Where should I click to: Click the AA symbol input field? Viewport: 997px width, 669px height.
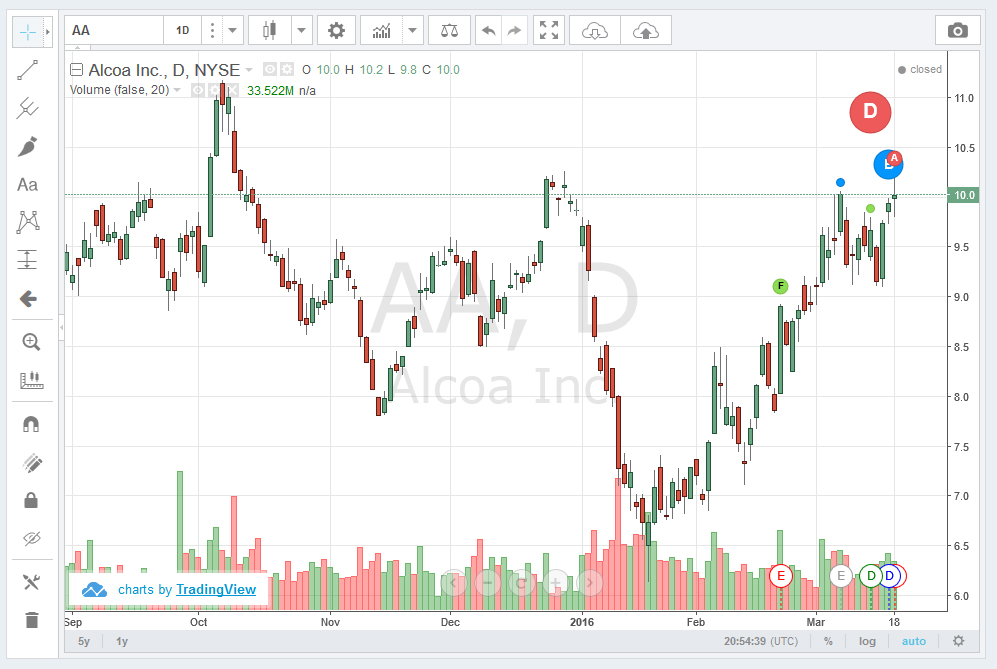(114, 31)
